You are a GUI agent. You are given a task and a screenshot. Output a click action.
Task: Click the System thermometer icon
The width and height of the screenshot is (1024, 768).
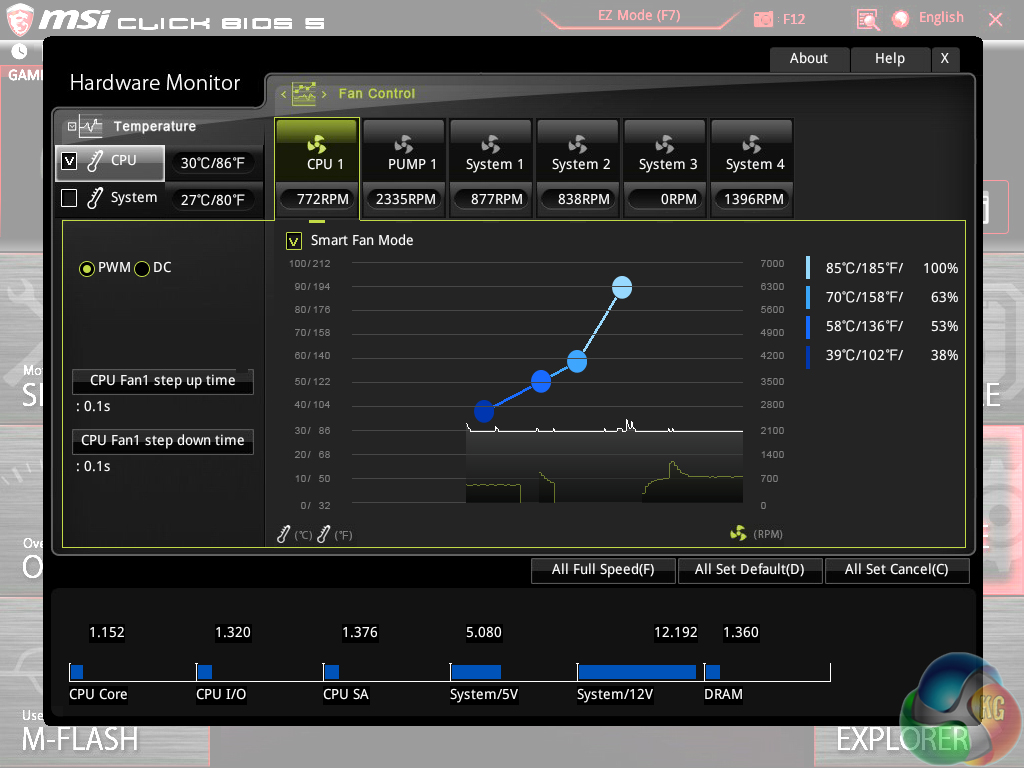coord(95,198)
